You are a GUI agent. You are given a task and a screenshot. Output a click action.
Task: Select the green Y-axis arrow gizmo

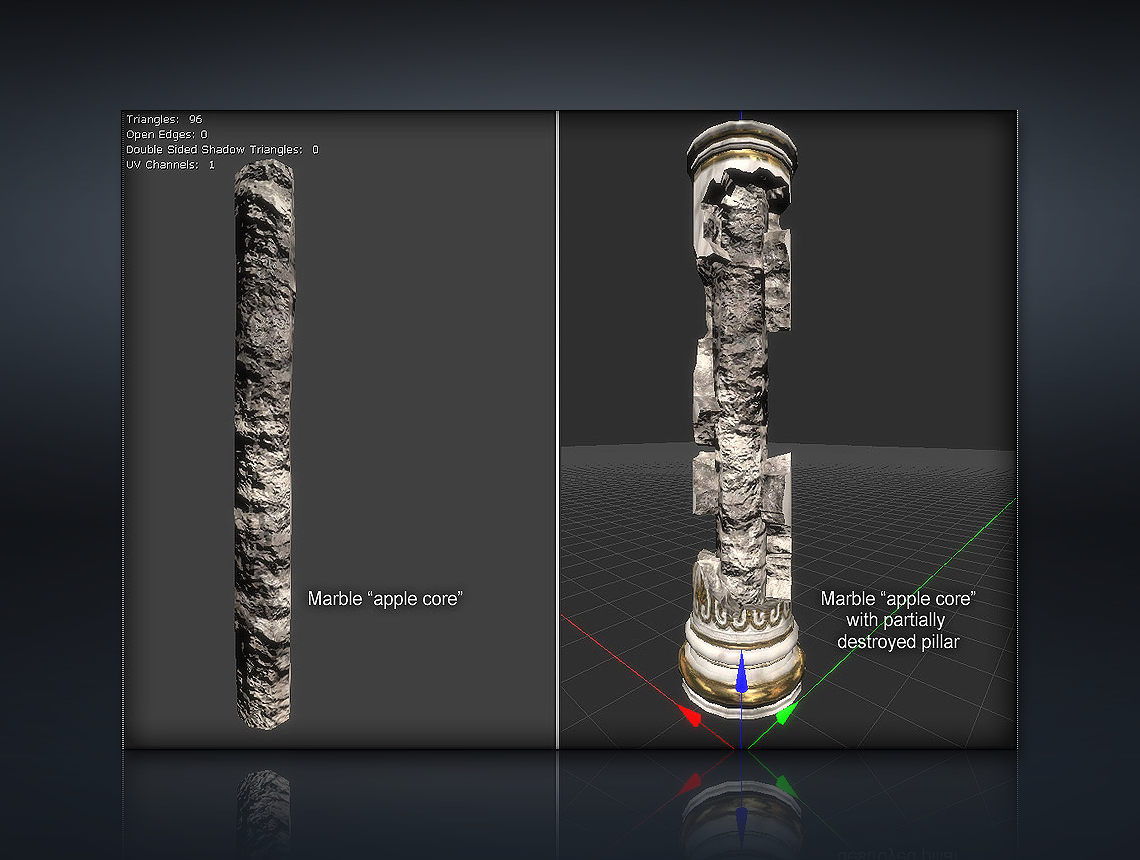786,713
